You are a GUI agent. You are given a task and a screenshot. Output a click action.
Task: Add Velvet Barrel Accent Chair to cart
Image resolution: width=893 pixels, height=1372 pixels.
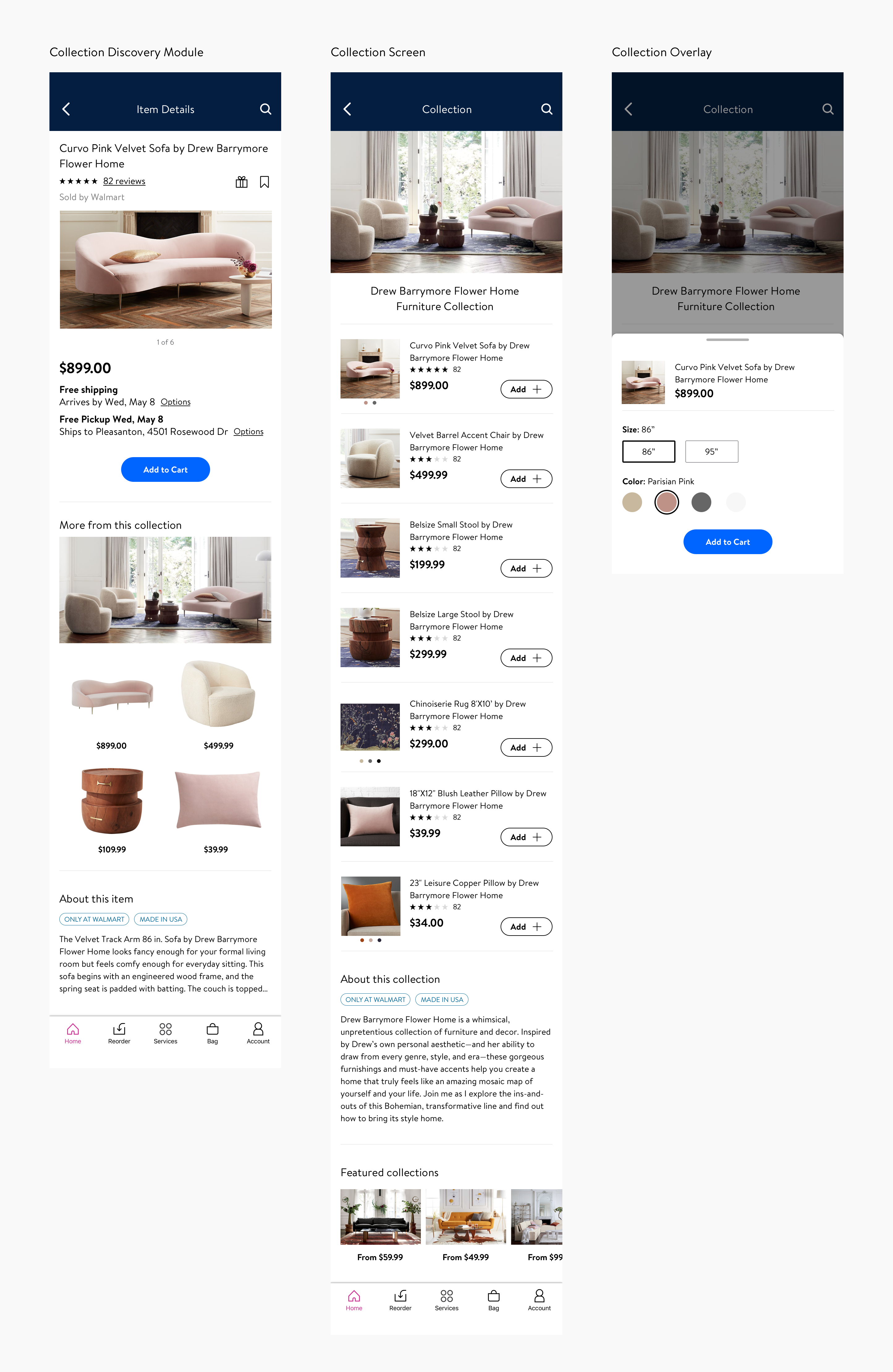(526, 478)
